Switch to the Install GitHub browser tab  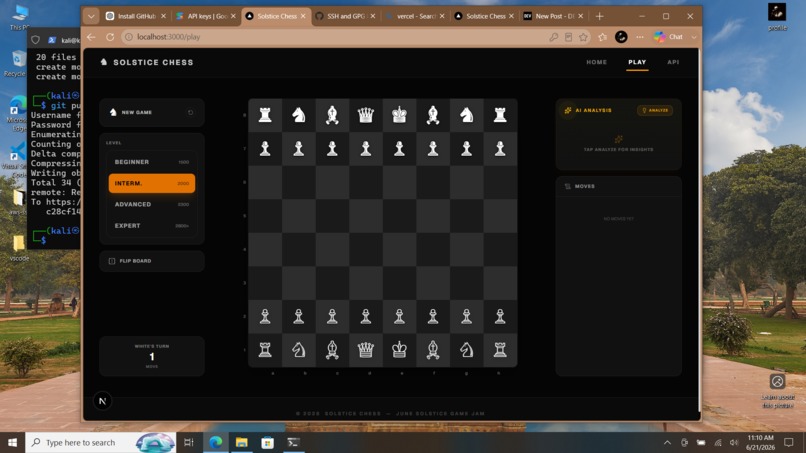point(136,16)
